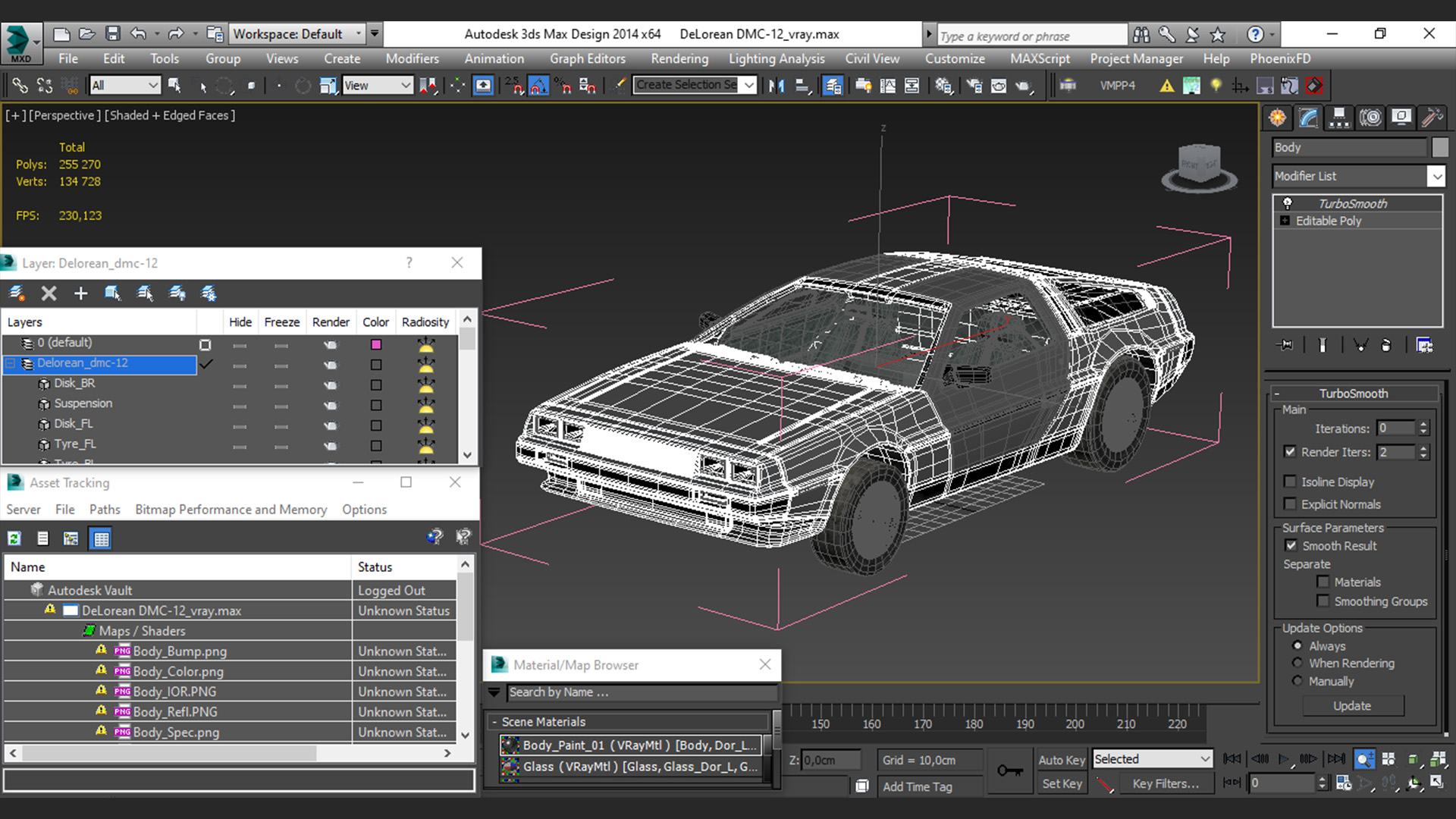Viewport: 1456px width, 819px height.
Task: Click the Refresh icon in Asset Tracking
Action: point(14,538)
